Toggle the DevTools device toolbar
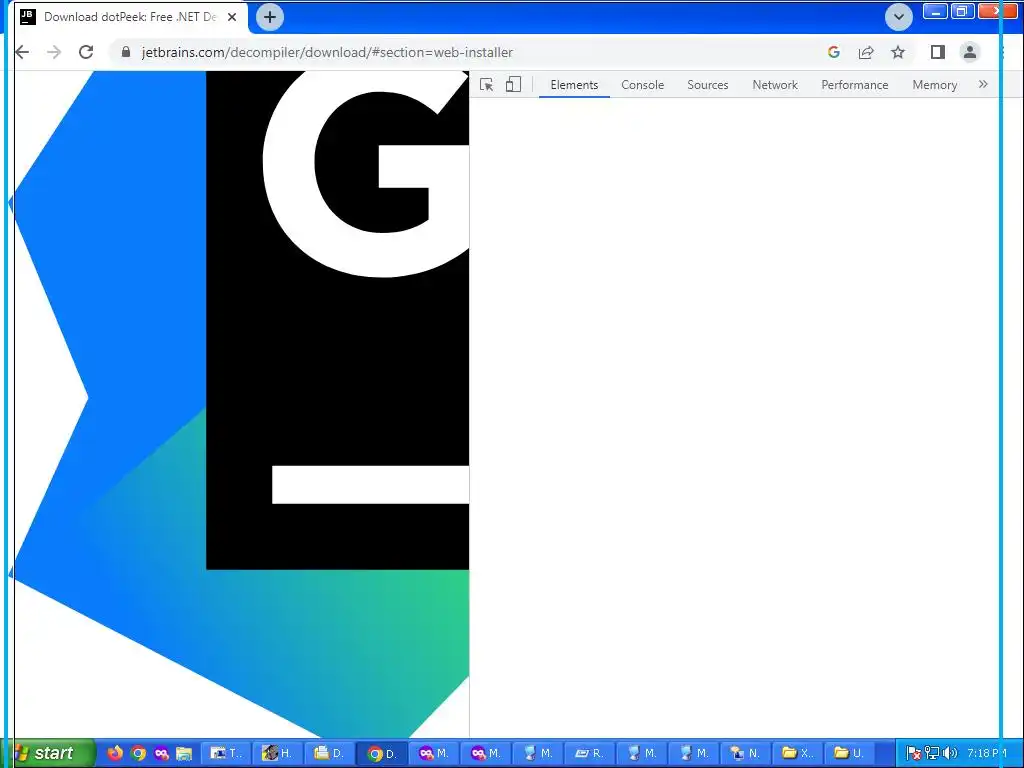 (513, 85)
